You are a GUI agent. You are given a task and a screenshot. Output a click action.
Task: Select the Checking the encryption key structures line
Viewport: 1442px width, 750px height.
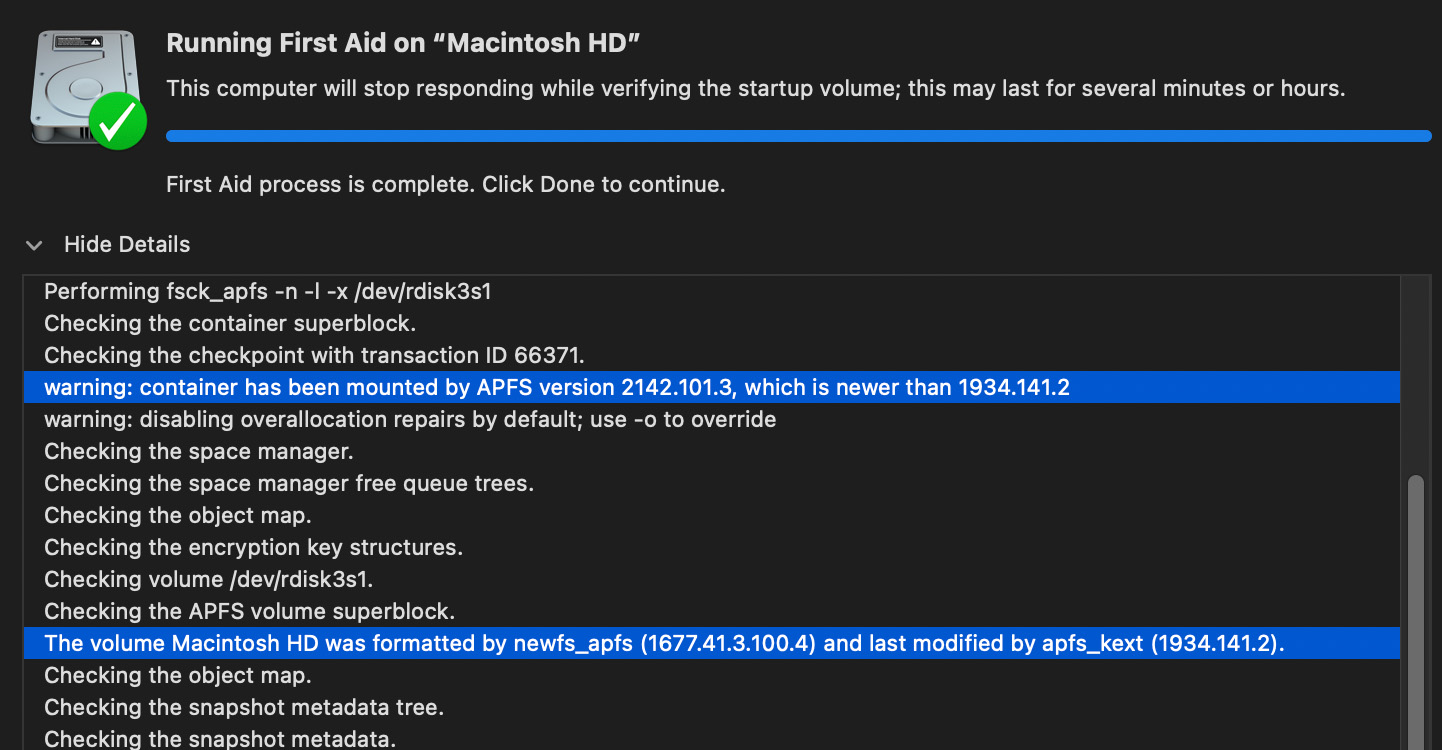pyautogui.click(x=254, y=548)
